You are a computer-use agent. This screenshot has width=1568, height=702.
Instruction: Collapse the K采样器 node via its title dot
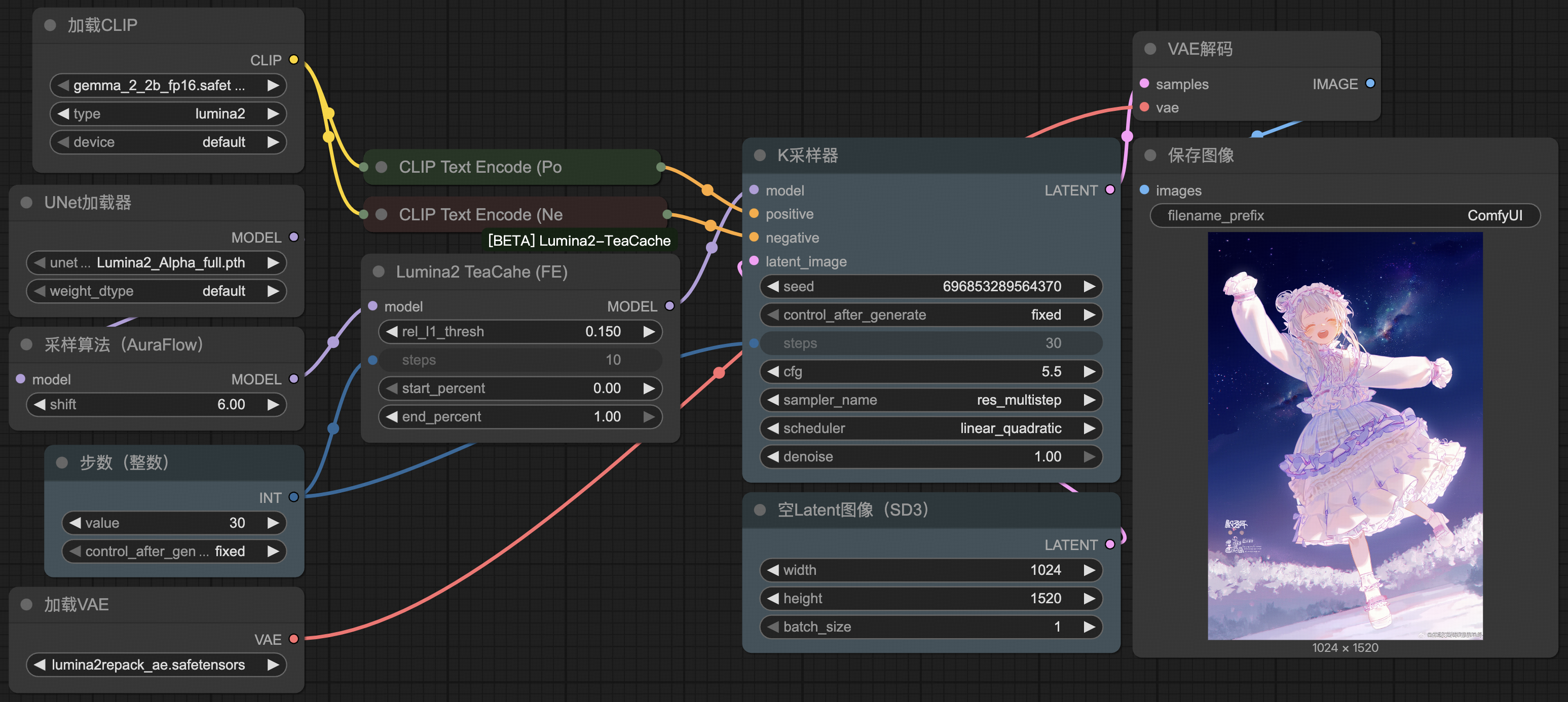tap(760, 155)
